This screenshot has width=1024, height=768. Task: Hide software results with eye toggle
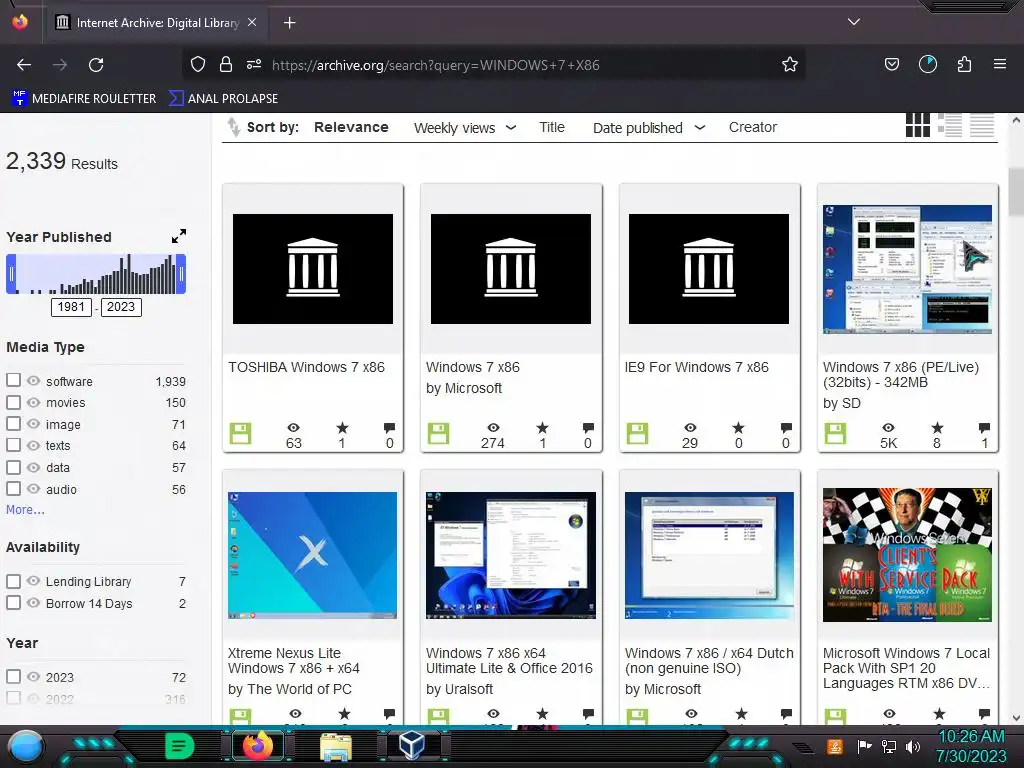pos(33,381)
